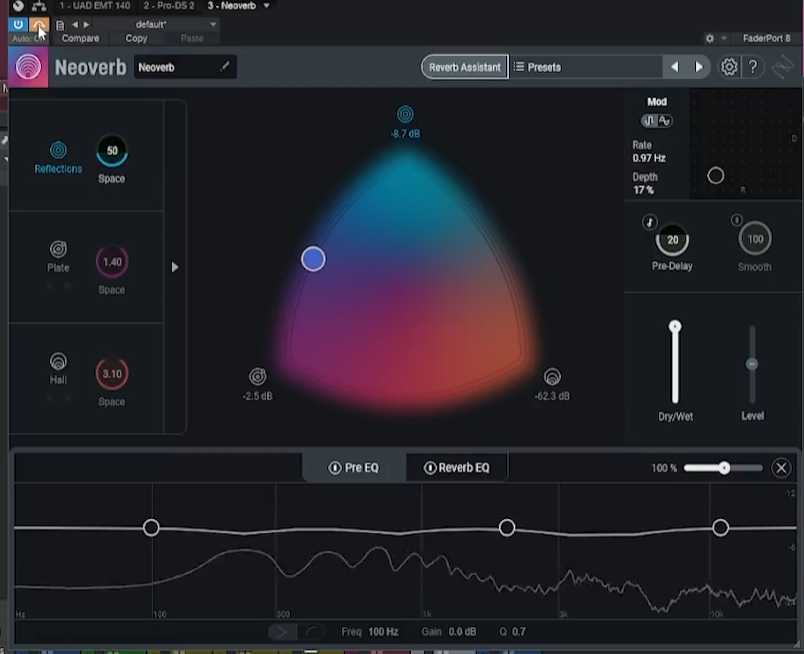The image size is (804, 654).
Task: Click the orange automation mode button
Action: (x=39, y=24)
